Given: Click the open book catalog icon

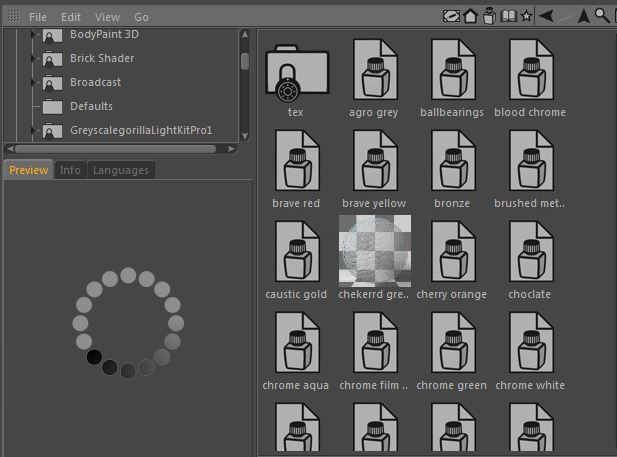Looking at the screenshot, I should 508,16.
